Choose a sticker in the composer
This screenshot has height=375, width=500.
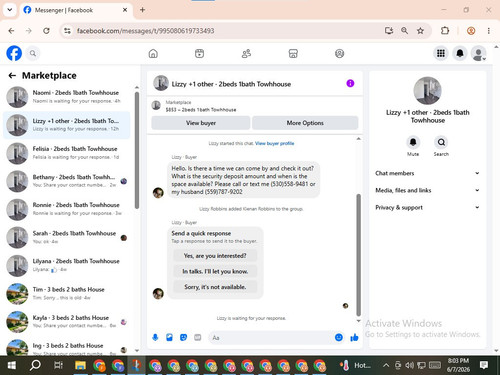tap(183, 338)
